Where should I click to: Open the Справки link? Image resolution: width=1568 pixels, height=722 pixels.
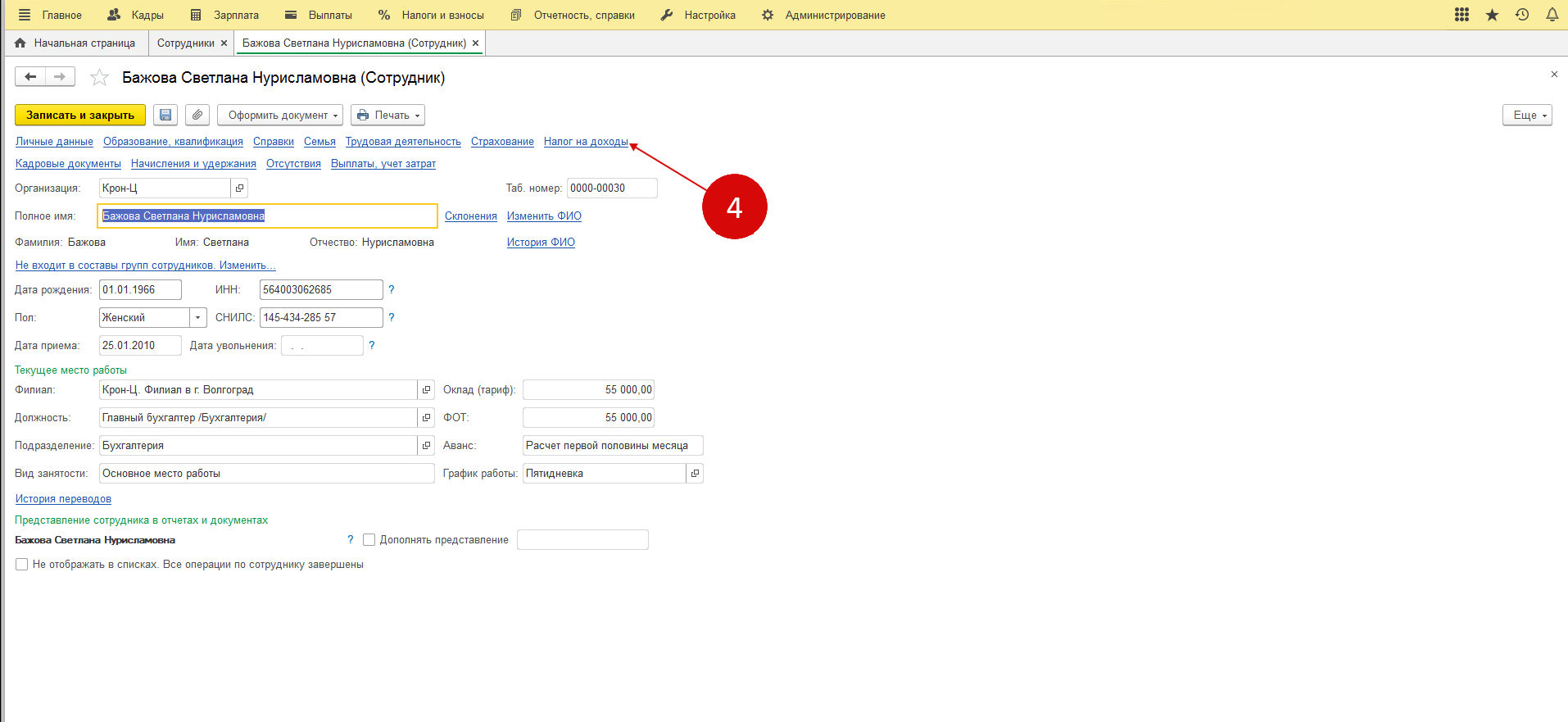pyautogui.click(x=274, y=142)
